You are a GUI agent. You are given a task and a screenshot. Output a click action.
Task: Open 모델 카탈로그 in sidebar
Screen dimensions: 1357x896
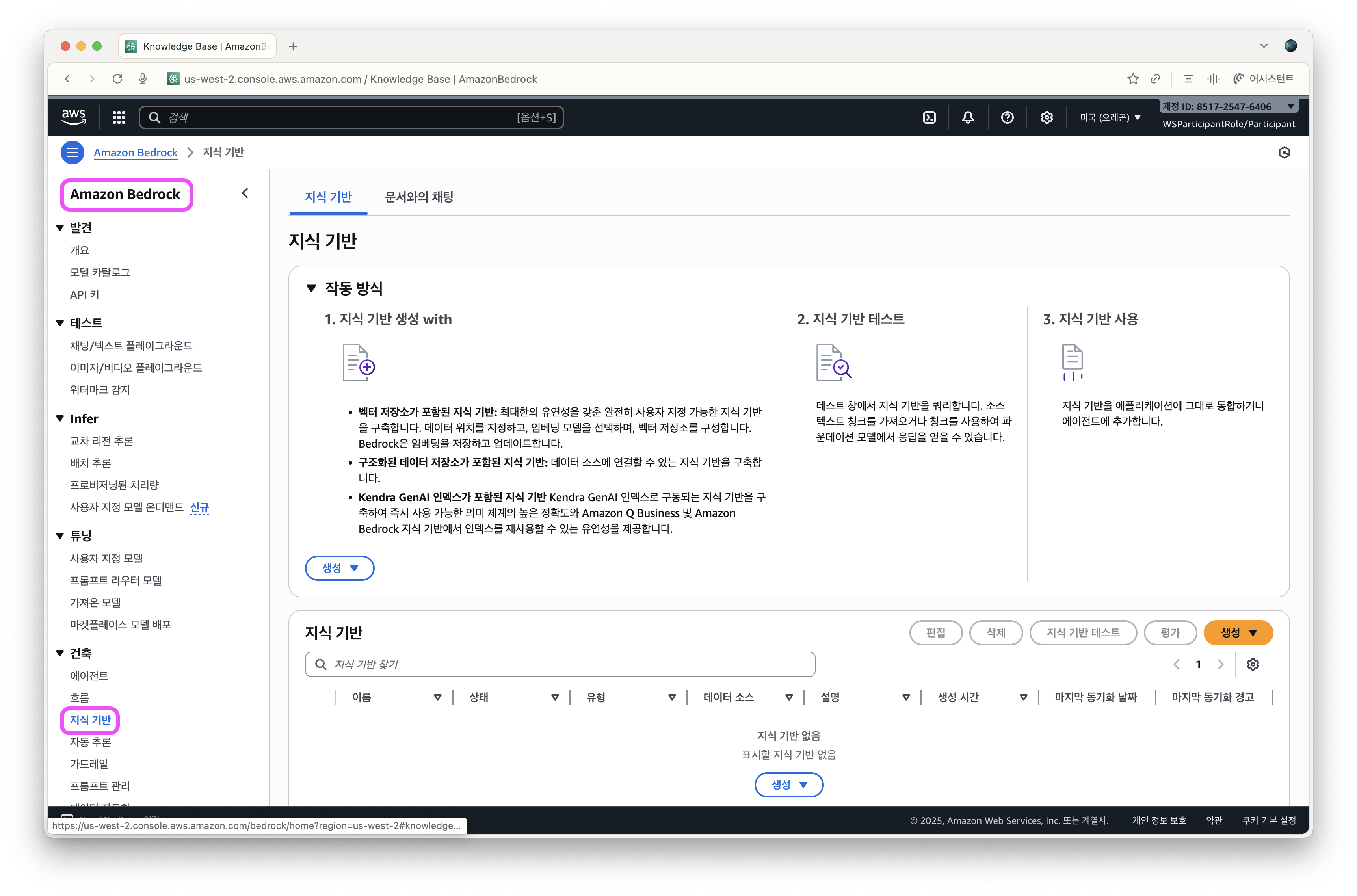pos(100,273)
